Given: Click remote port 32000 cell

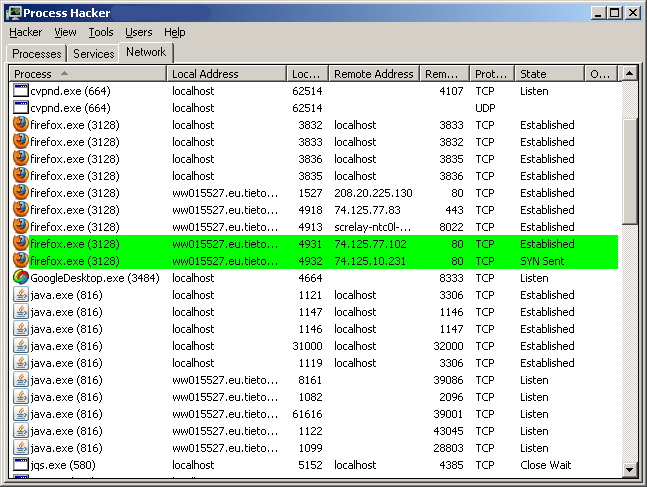Looking at the screenshot, I should point(448,346).
